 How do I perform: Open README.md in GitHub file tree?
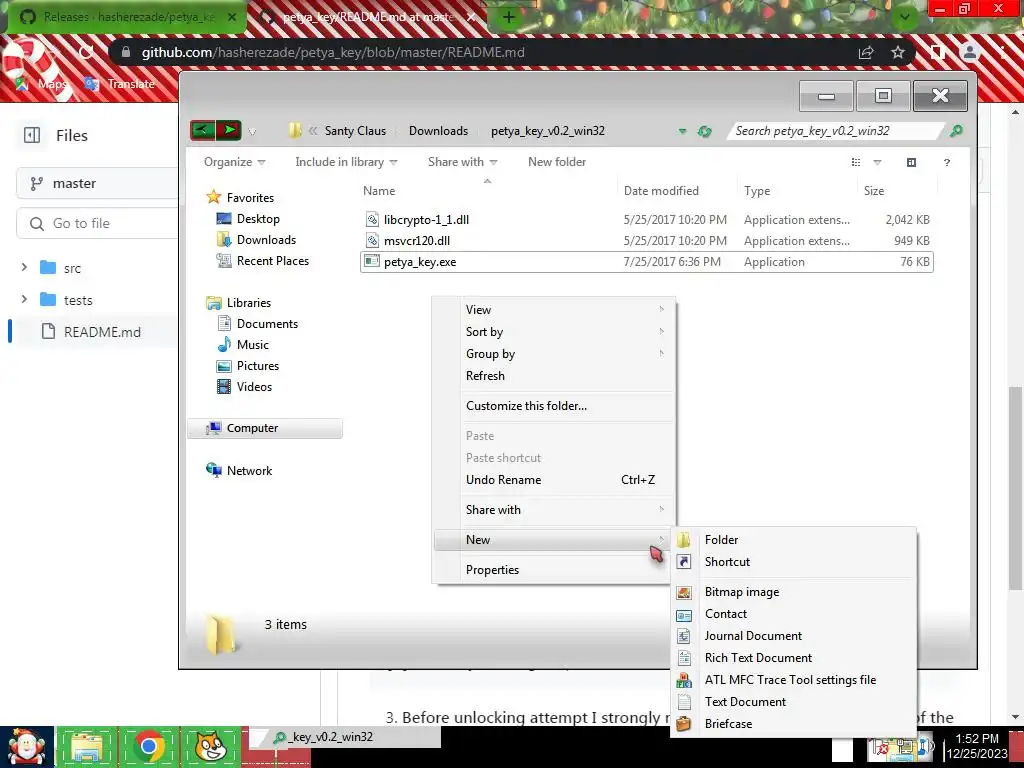102,332
